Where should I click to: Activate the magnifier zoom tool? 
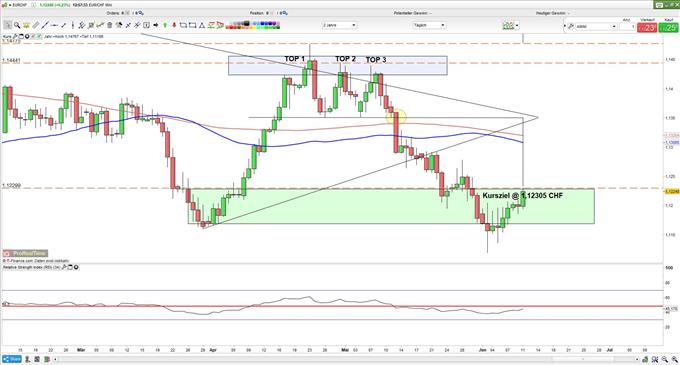17,25
